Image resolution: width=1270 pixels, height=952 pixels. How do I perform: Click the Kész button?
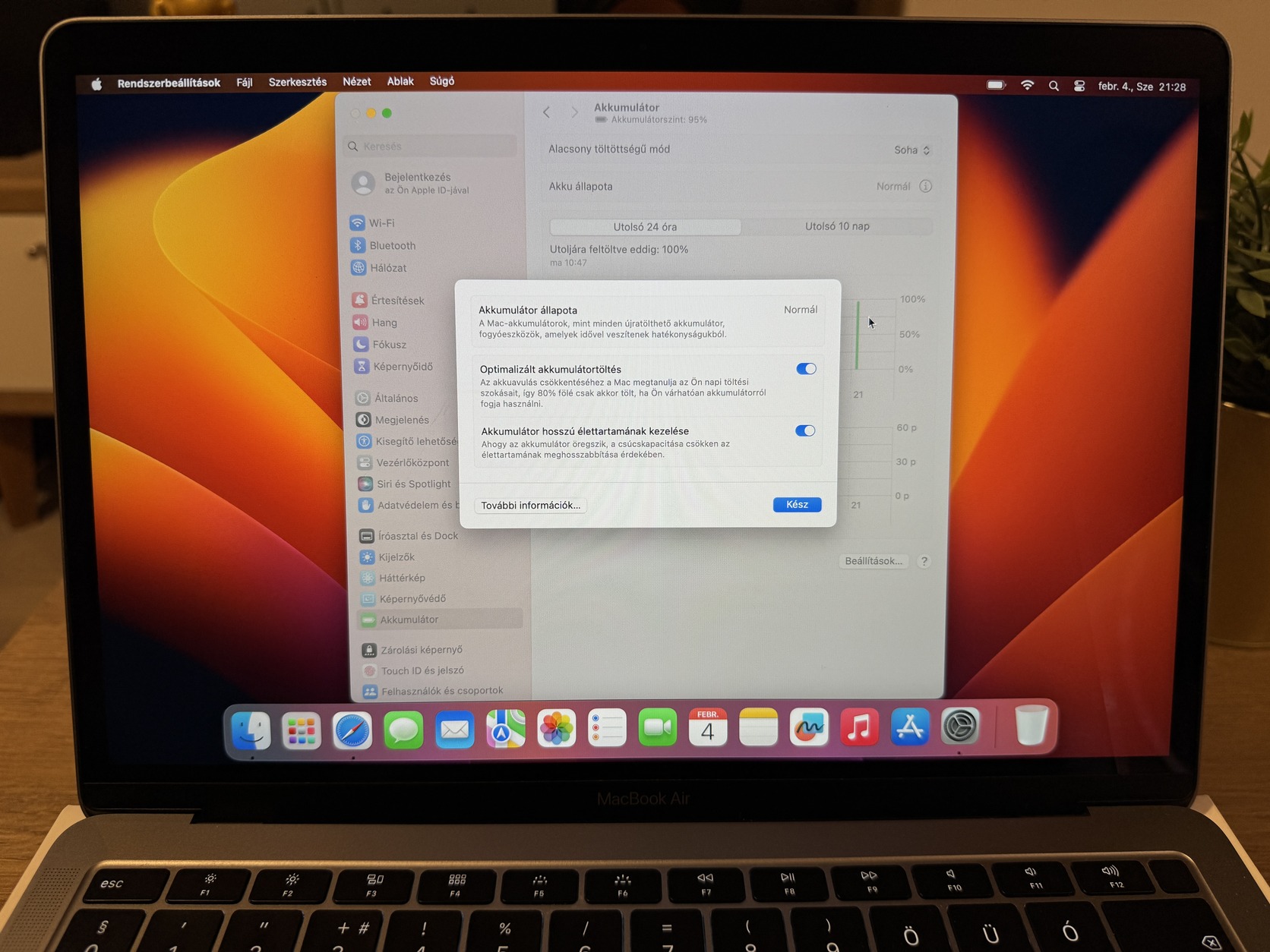[797, 505]
